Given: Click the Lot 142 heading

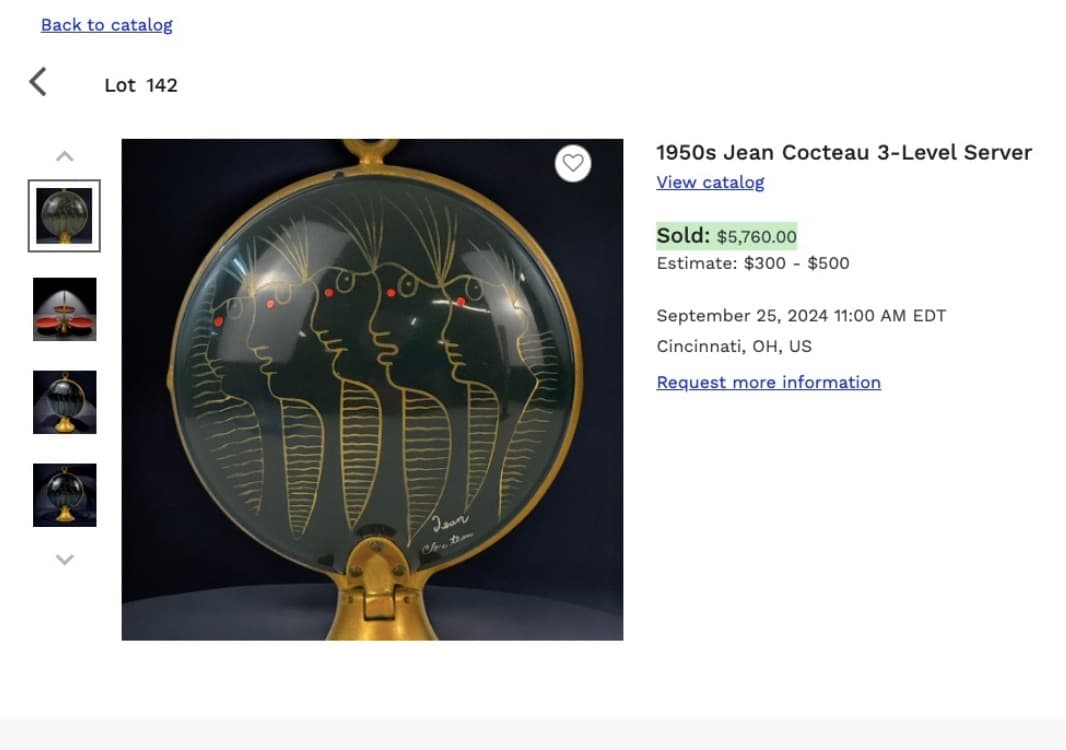Looking at the screenshot, I should click(139, 85).
